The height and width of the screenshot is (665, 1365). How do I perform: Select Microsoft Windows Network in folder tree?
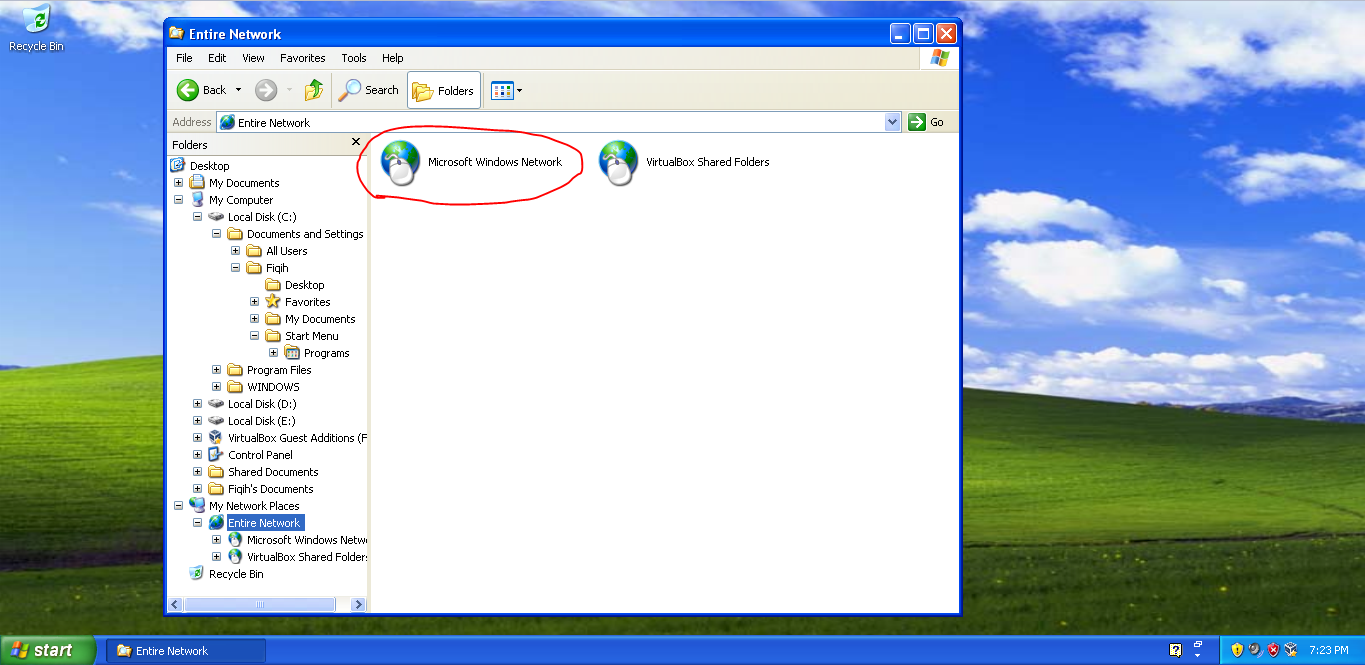[x=307, y=540]
